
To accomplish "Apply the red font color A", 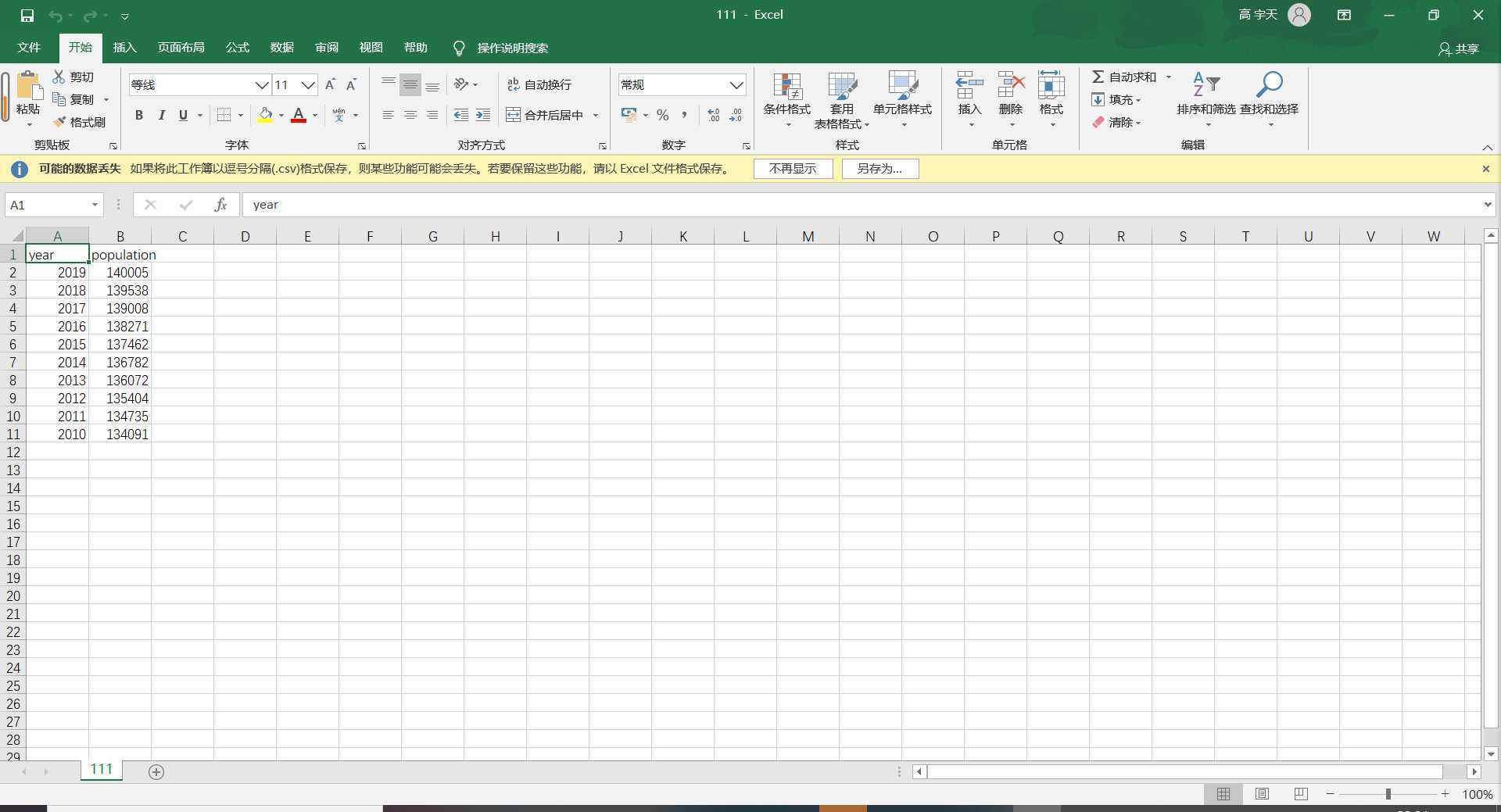I will tap(299, 115).
